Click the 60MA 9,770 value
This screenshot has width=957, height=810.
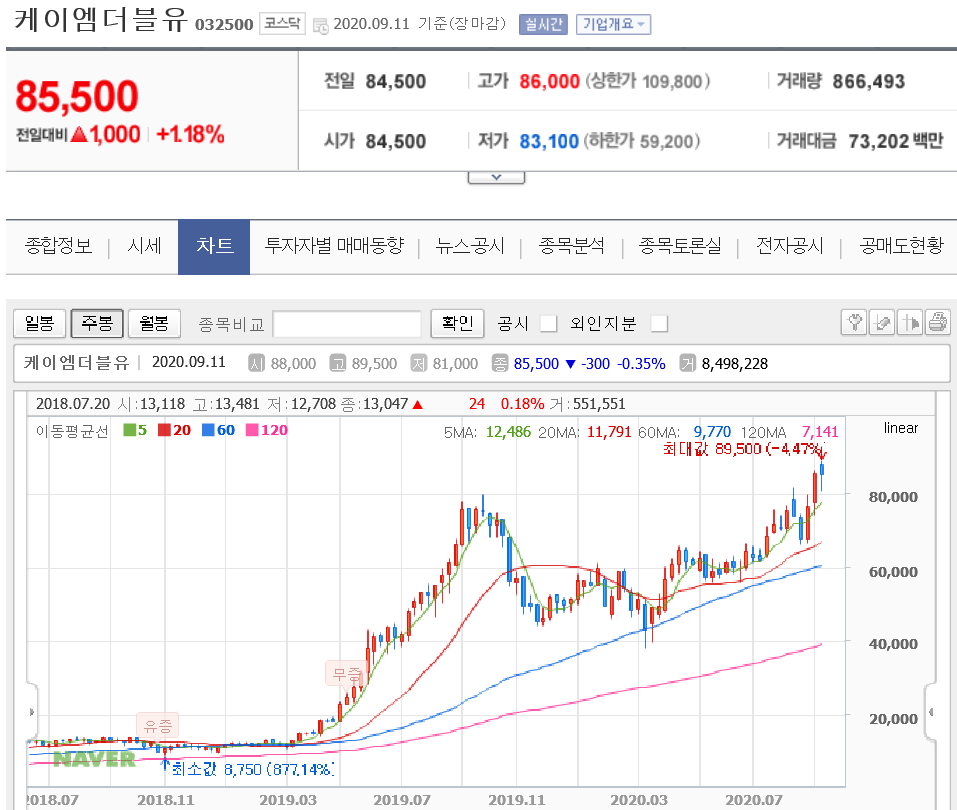[712, 432]
